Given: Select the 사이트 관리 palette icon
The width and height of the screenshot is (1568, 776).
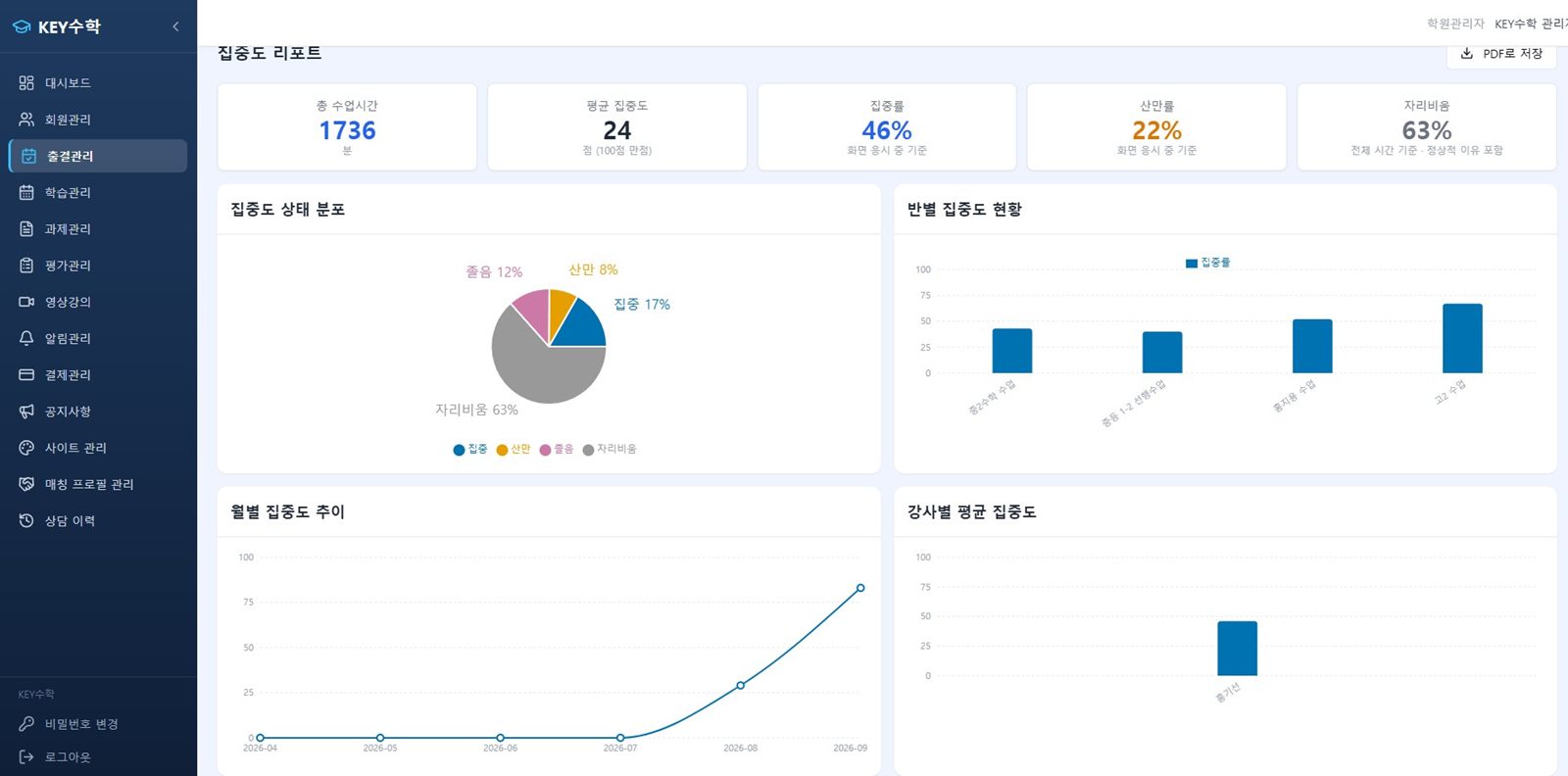Looking at the screenshot, I should tap(26, 448).
